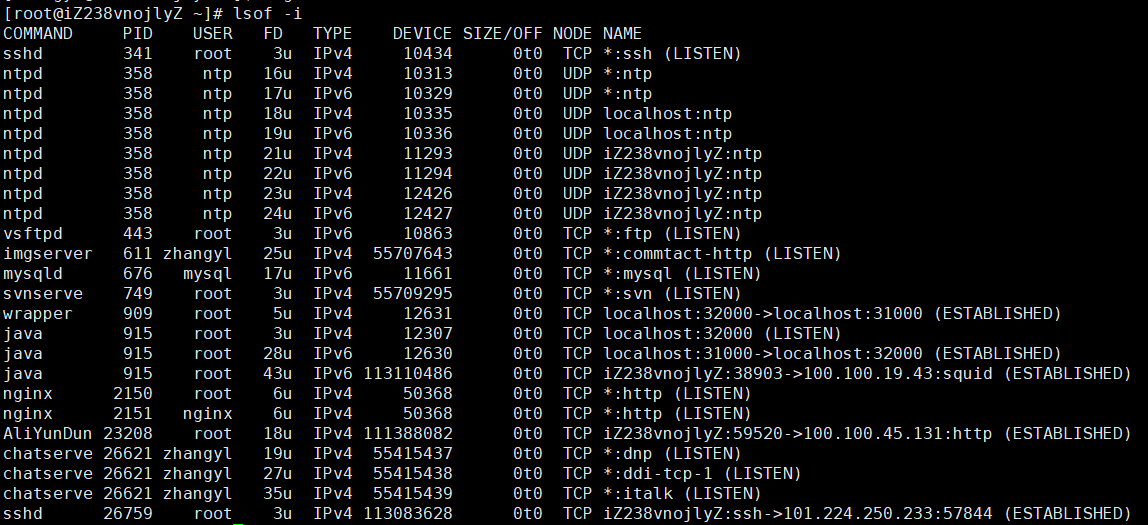Click the NAME column header
Screen dimensions: 1148x525
click(x=622, y=34)
